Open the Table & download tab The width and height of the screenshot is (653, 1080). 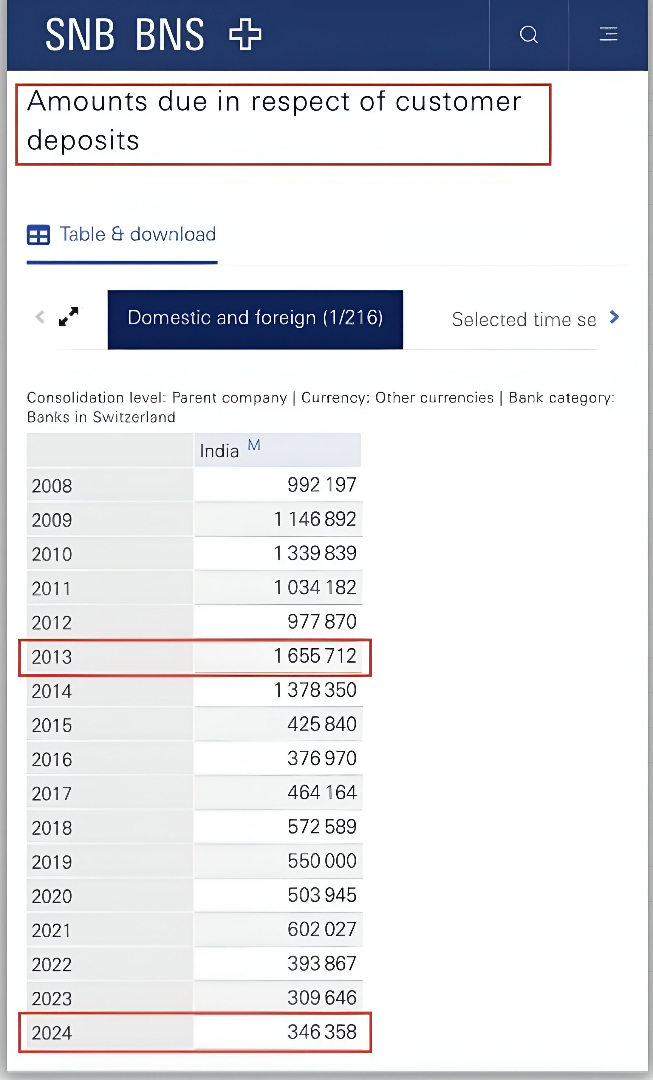[x=137, y=234]
